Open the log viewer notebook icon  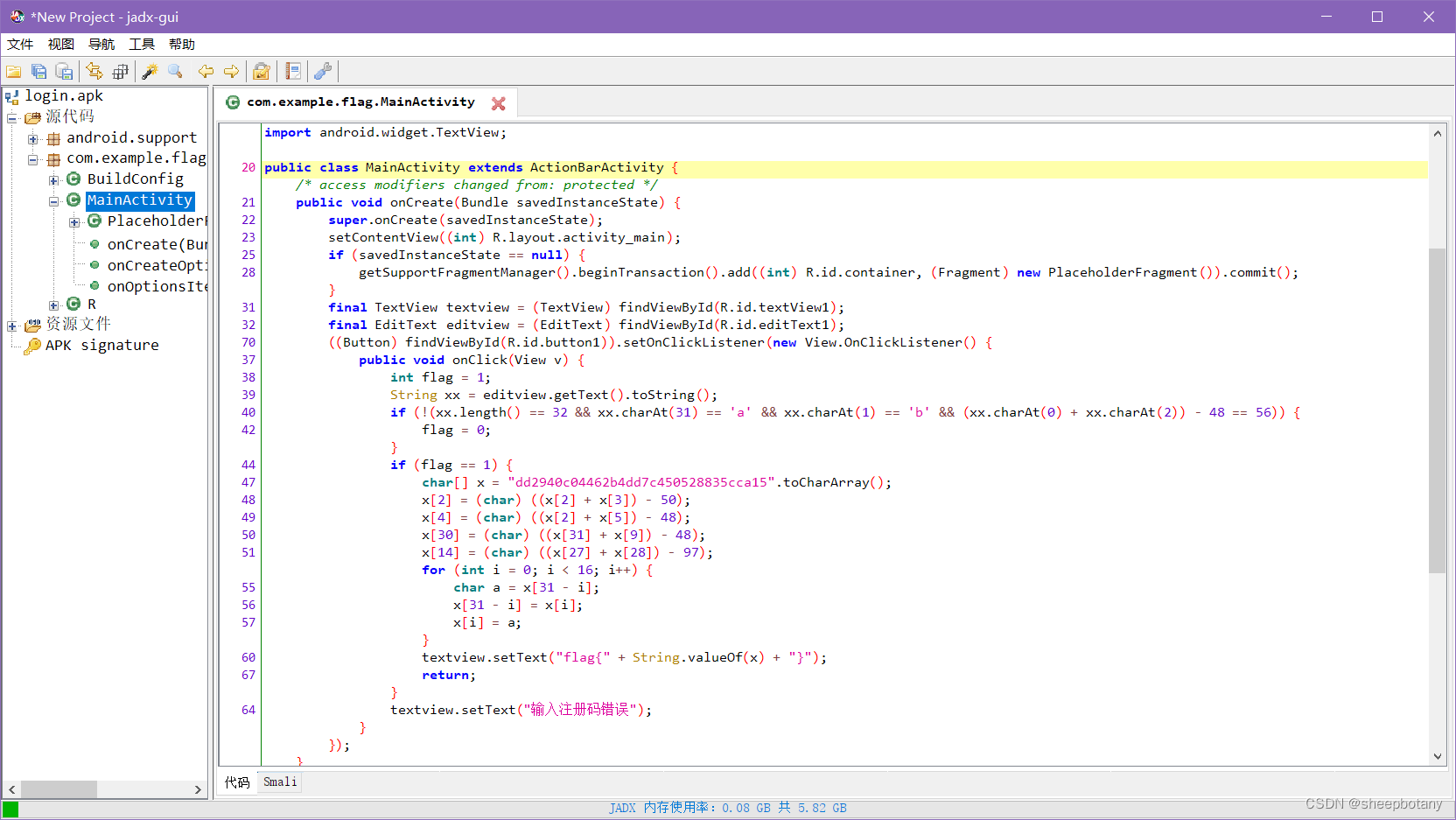click(293, 72)
